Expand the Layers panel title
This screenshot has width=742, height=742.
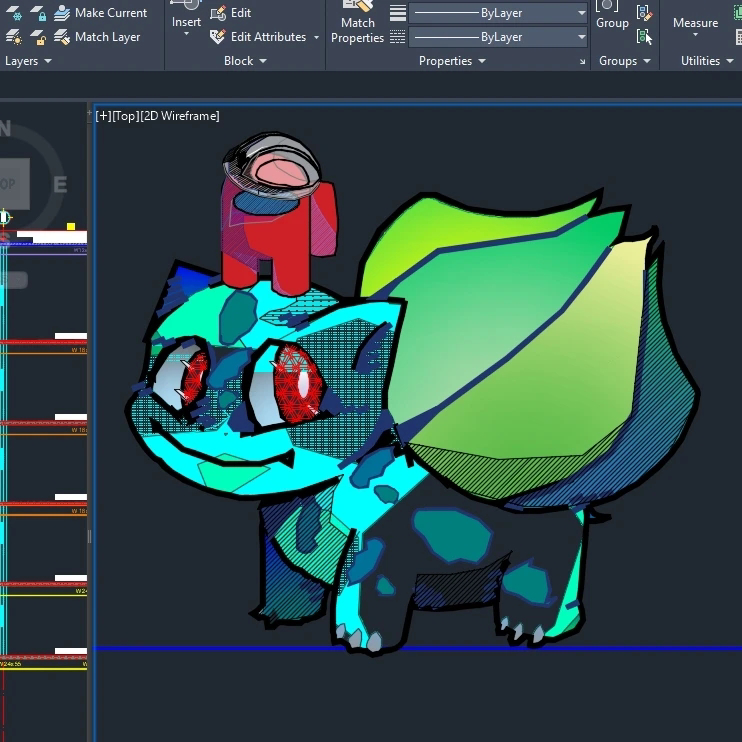[x=28, y=61]
